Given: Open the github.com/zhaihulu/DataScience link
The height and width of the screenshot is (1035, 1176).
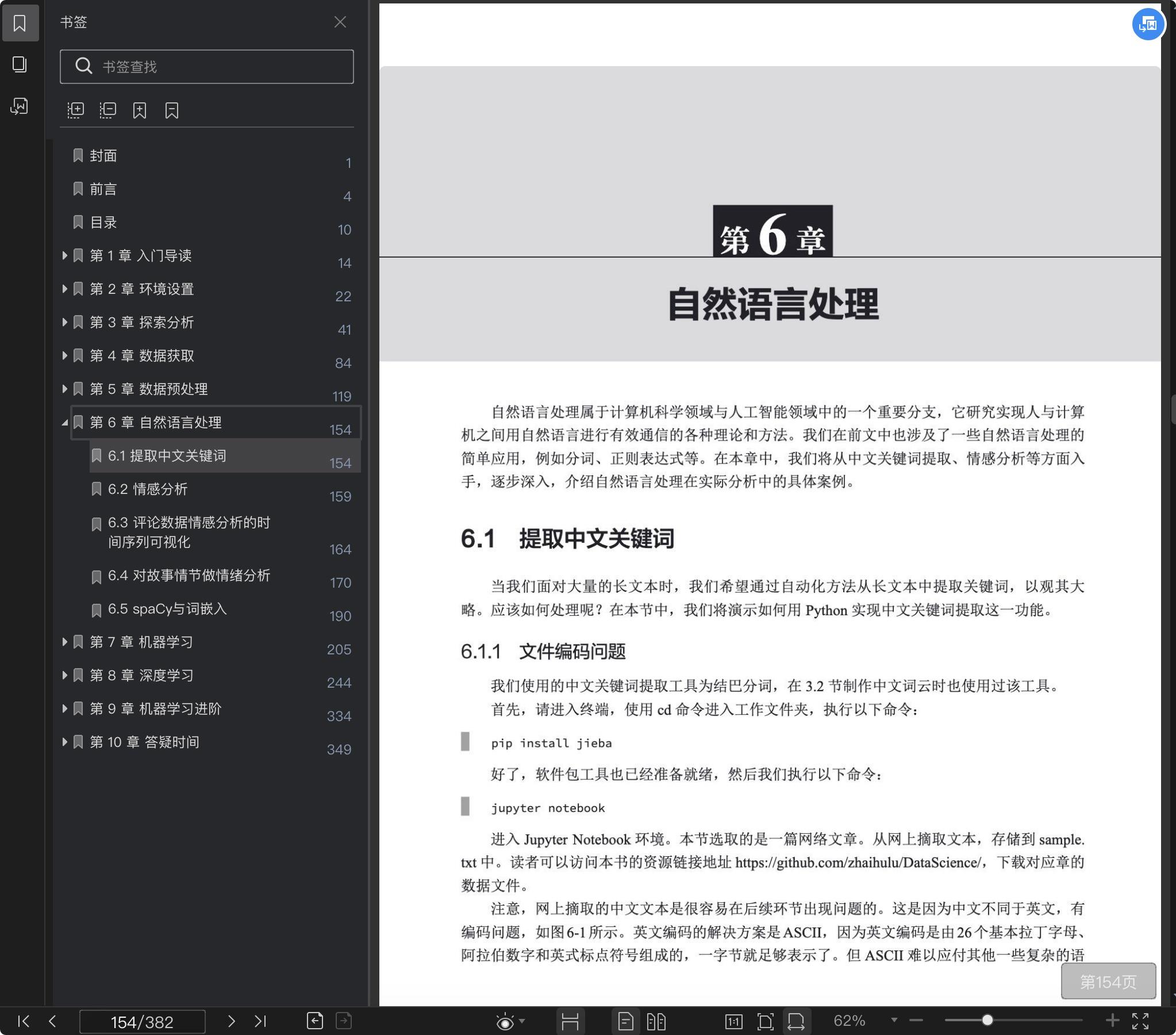Looking at the screenshot, I should [x=859, y=862].
